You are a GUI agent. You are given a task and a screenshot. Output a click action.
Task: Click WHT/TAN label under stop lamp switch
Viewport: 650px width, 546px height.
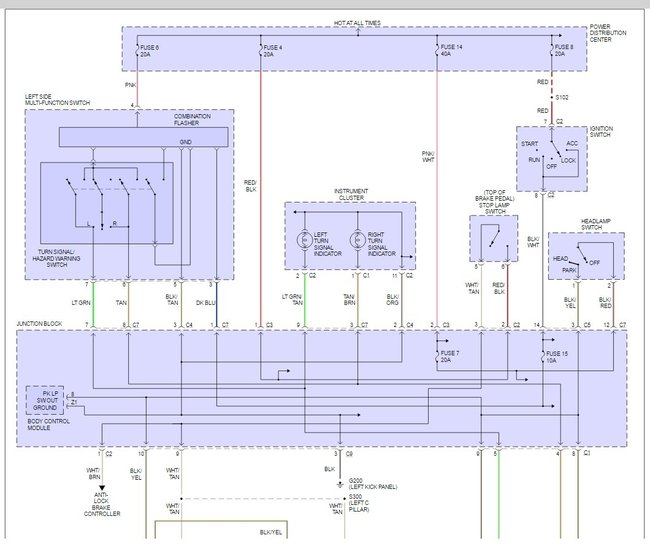472,289
